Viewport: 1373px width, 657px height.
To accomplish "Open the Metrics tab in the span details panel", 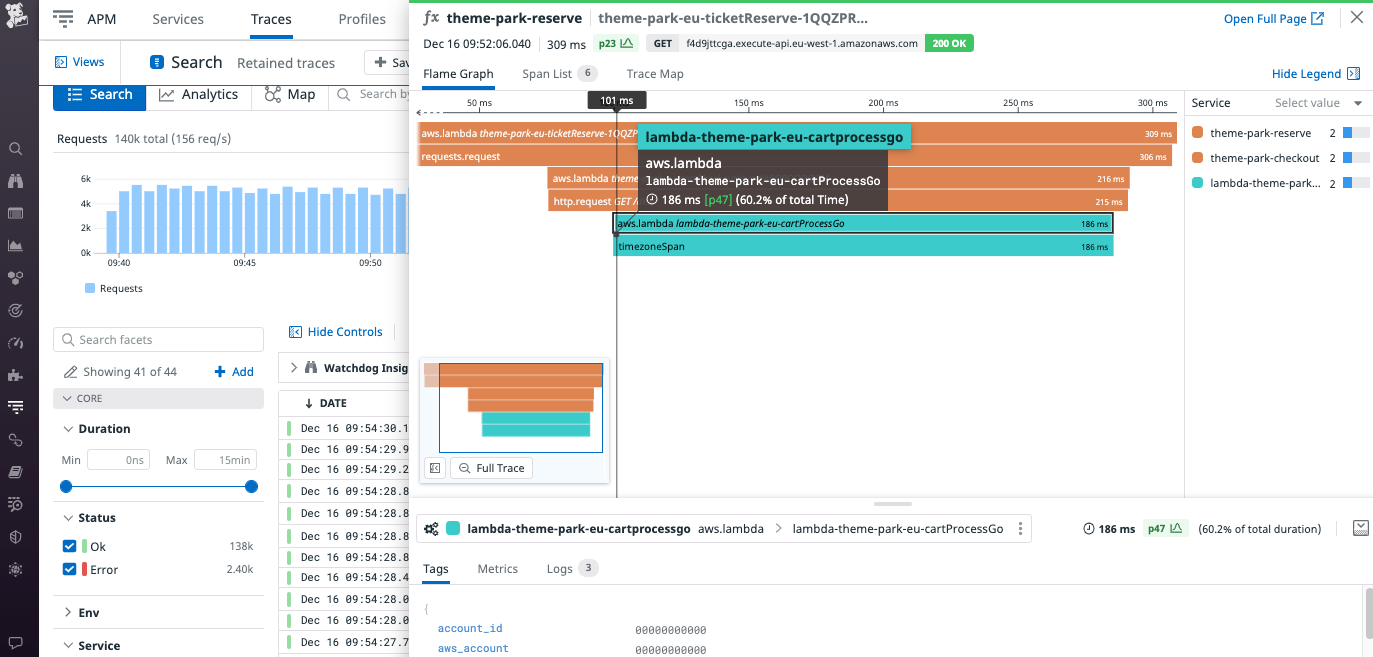I will [497, 568].
